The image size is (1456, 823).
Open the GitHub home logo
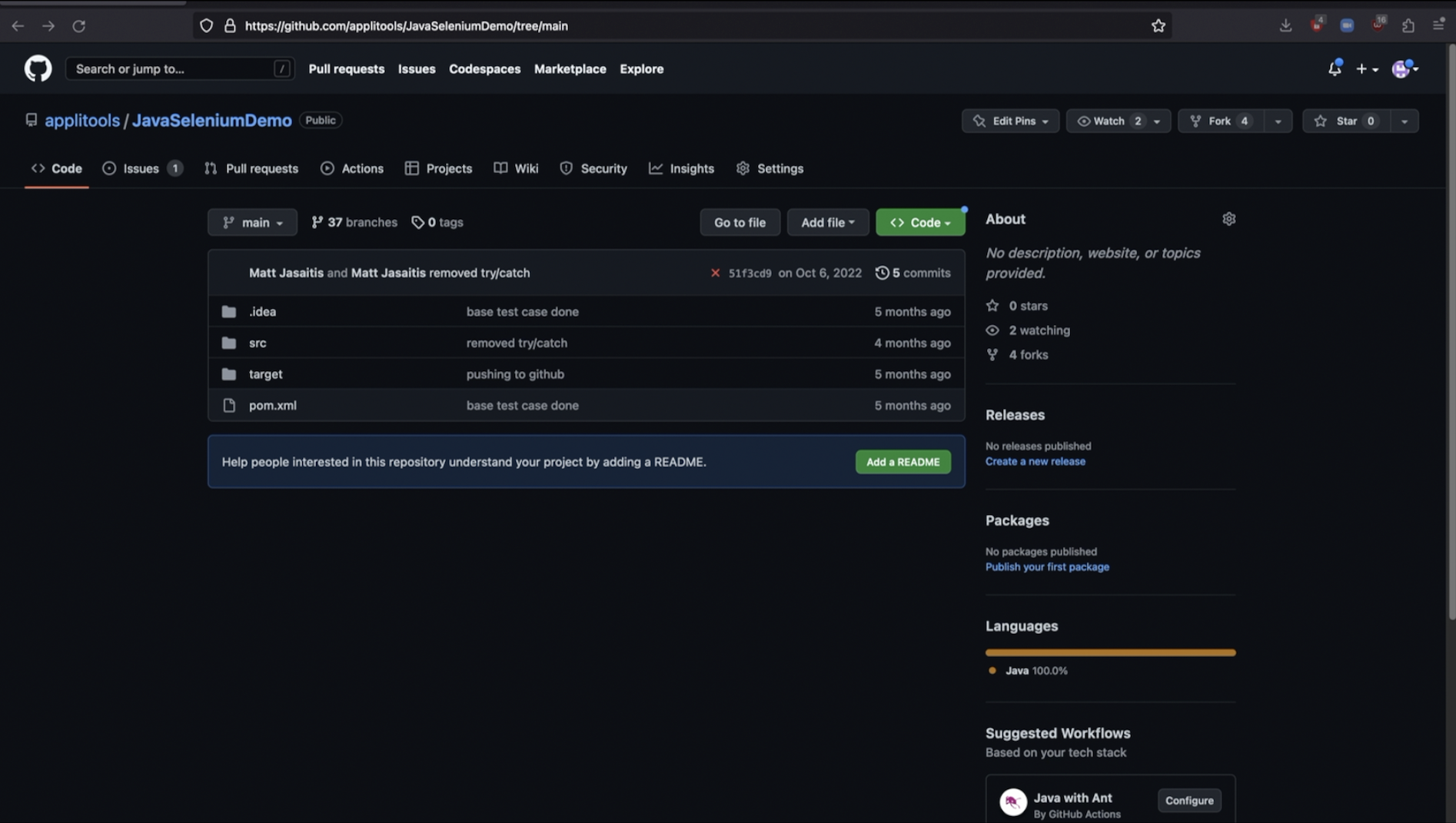click(x=38, y=68)
